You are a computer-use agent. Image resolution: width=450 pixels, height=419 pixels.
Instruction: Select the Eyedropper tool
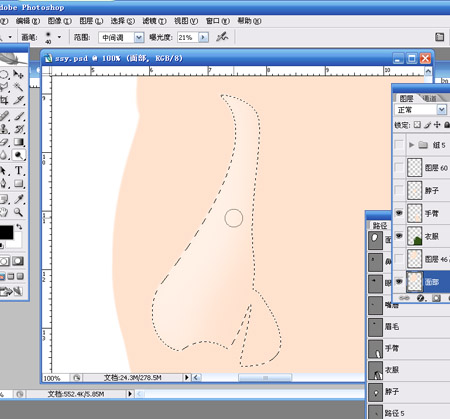point(19,199)
